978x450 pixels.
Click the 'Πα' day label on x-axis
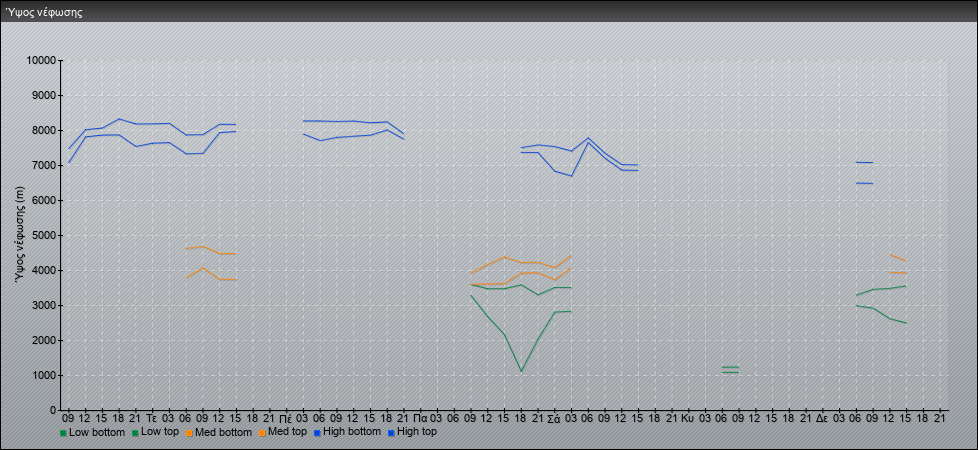click(420, 418)
